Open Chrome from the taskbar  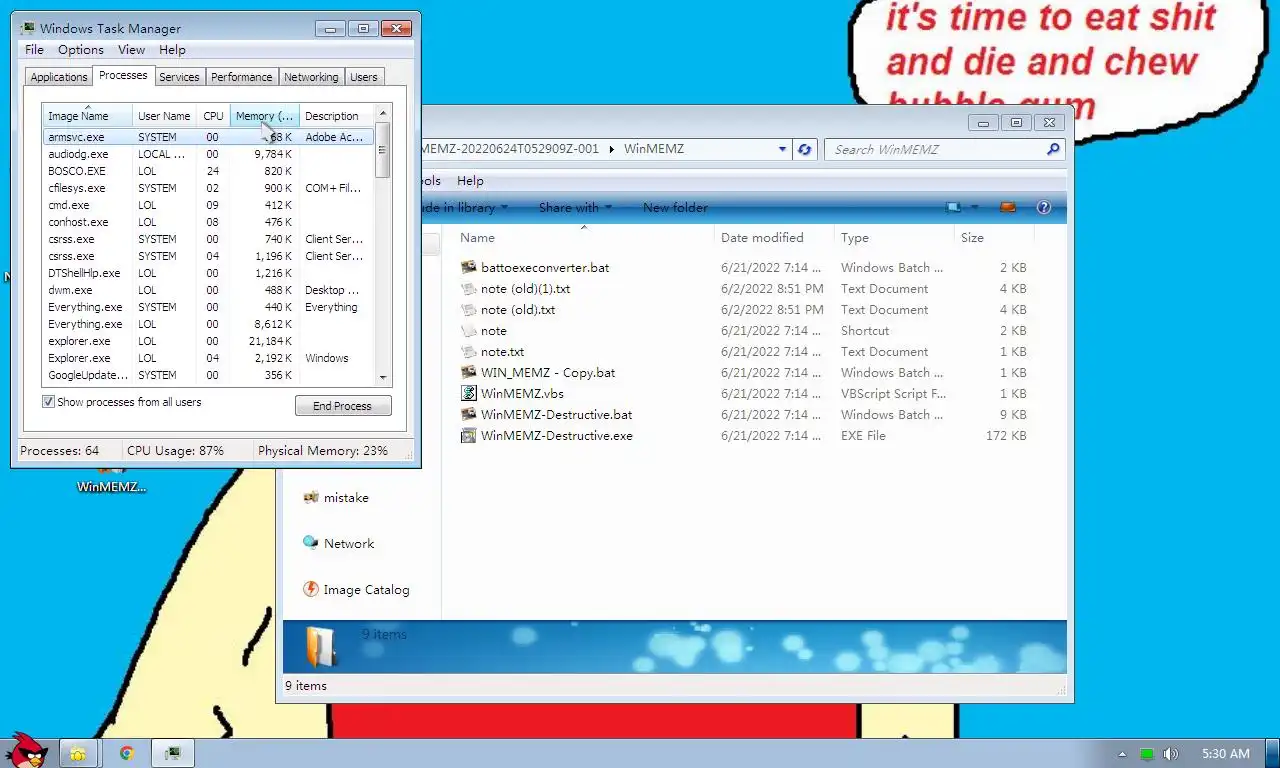[x=126, y=753]
